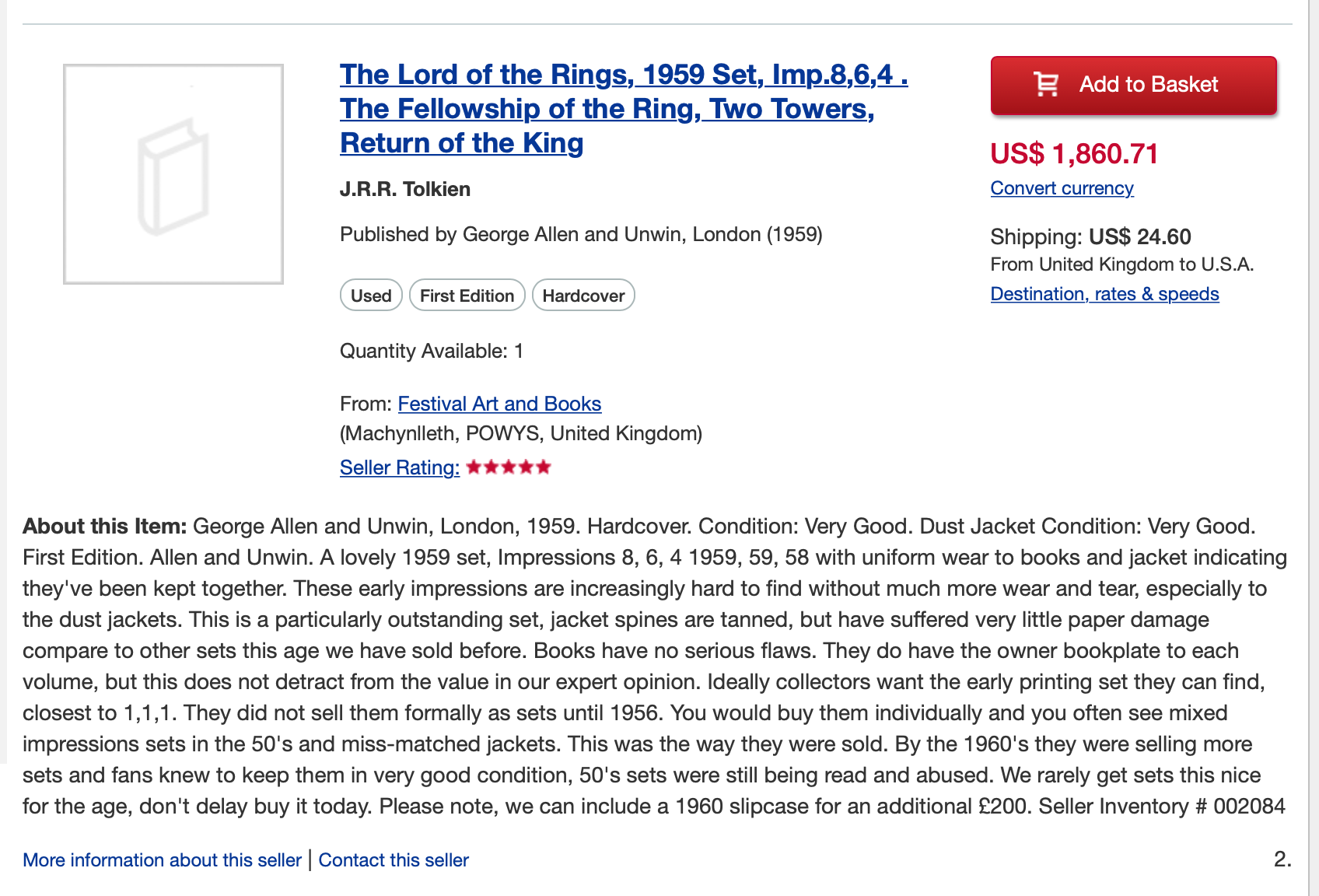Open the Lord of the Rings 1959 Set title link
The width and height of the screenshot is (1319, 896).
(624, 109)
